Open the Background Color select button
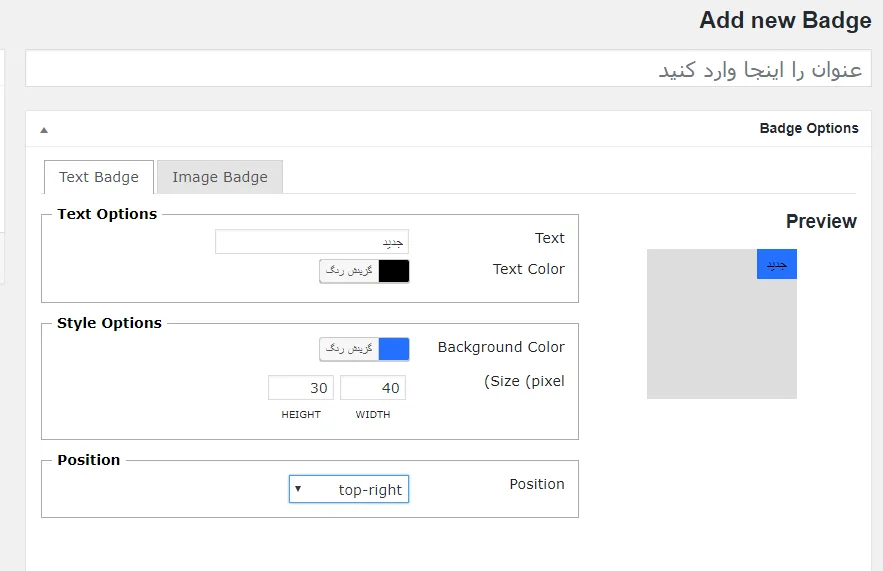This screenshot has height=571, width=883. coord(349,349)
